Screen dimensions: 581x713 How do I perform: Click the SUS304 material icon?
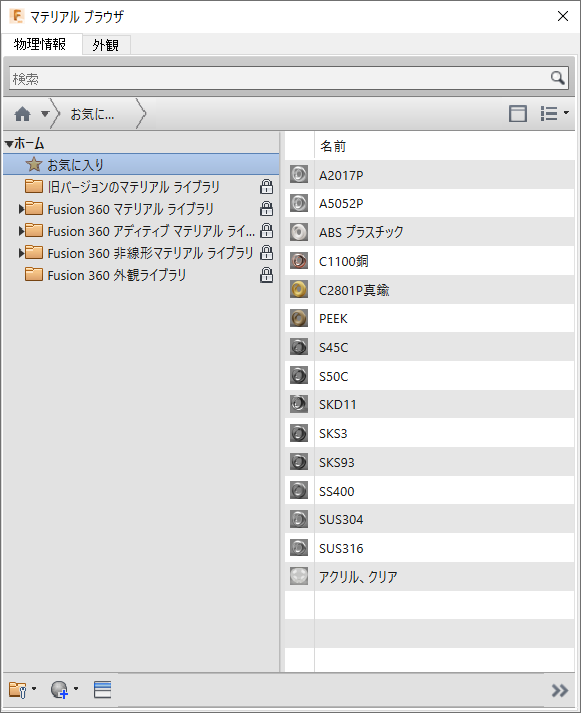tap(299, 519)
